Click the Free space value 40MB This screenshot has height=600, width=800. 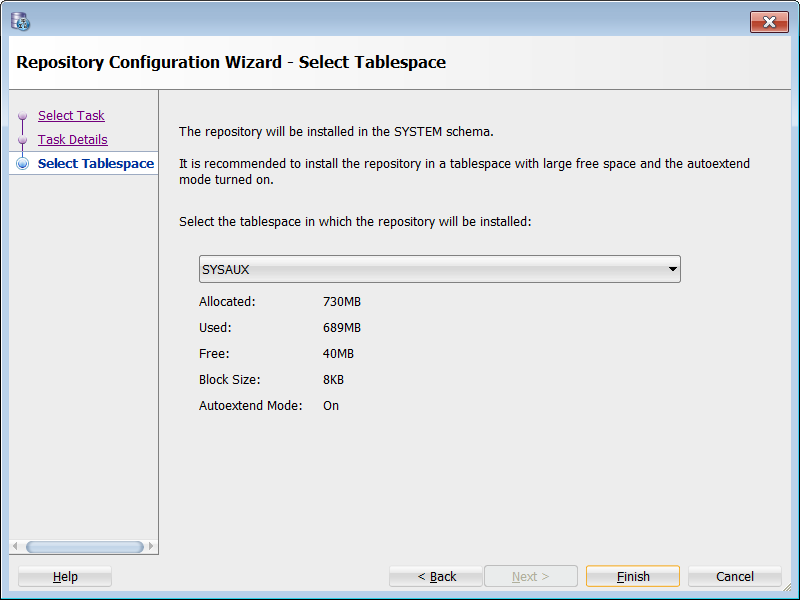(x=338, y=354)
